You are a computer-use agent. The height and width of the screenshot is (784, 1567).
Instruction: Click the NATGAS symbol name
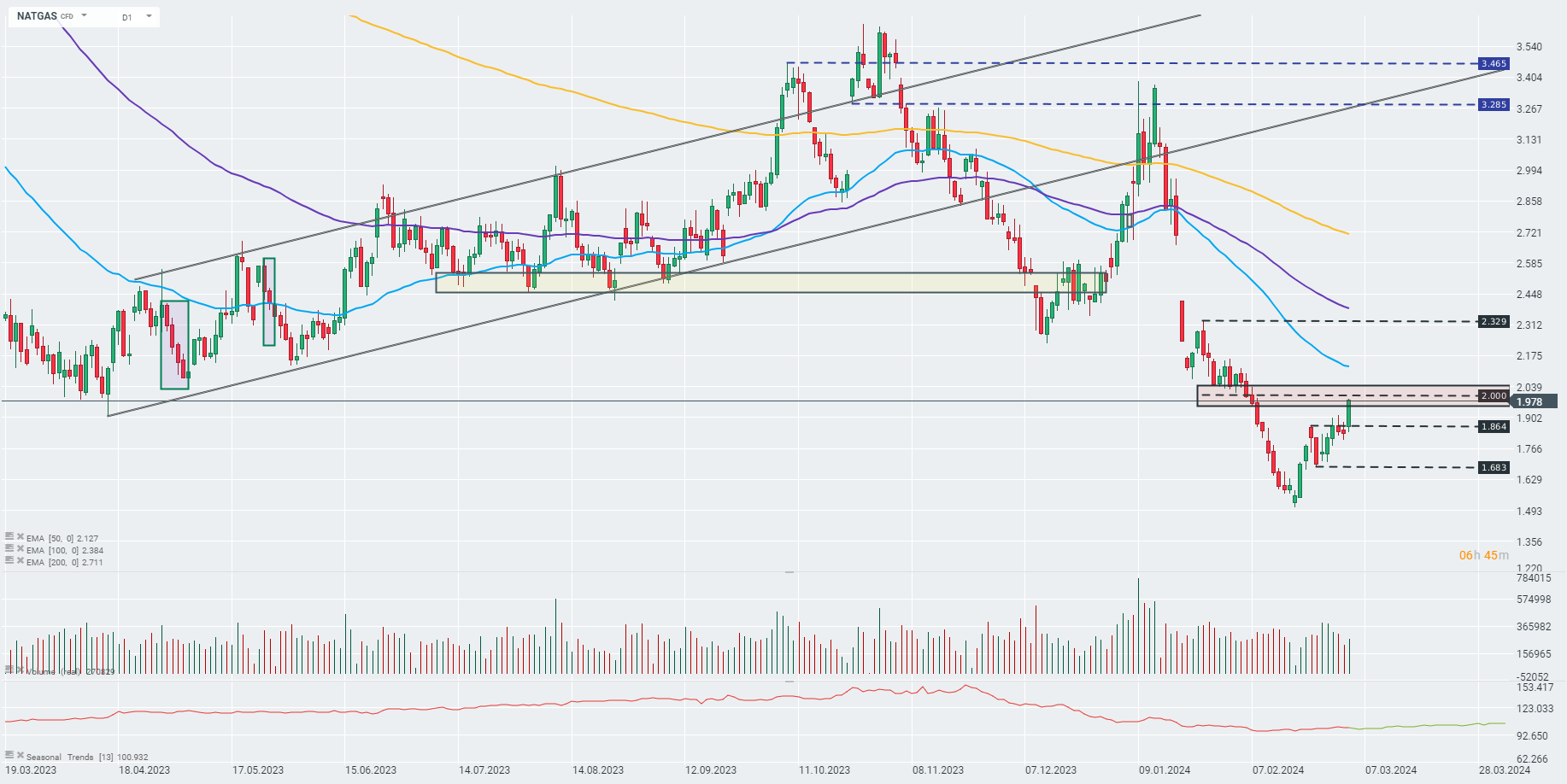[37, 16]
